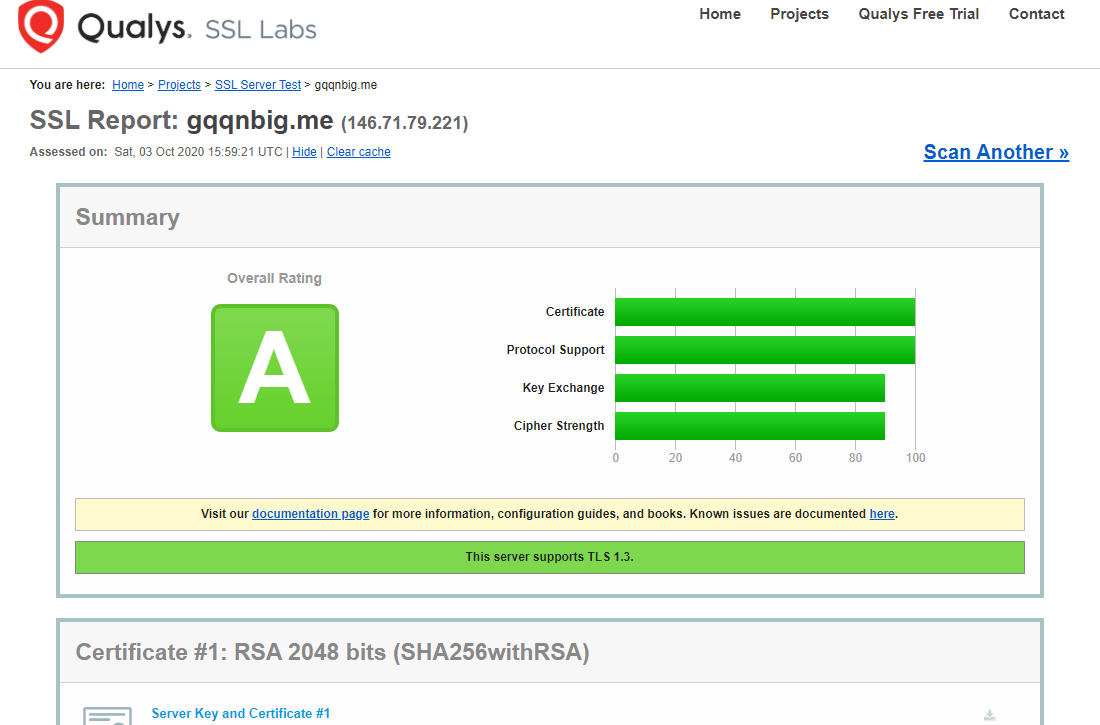Screen dimensions: 1100x725
Task: Open the documentation page link
Action: 310,513
